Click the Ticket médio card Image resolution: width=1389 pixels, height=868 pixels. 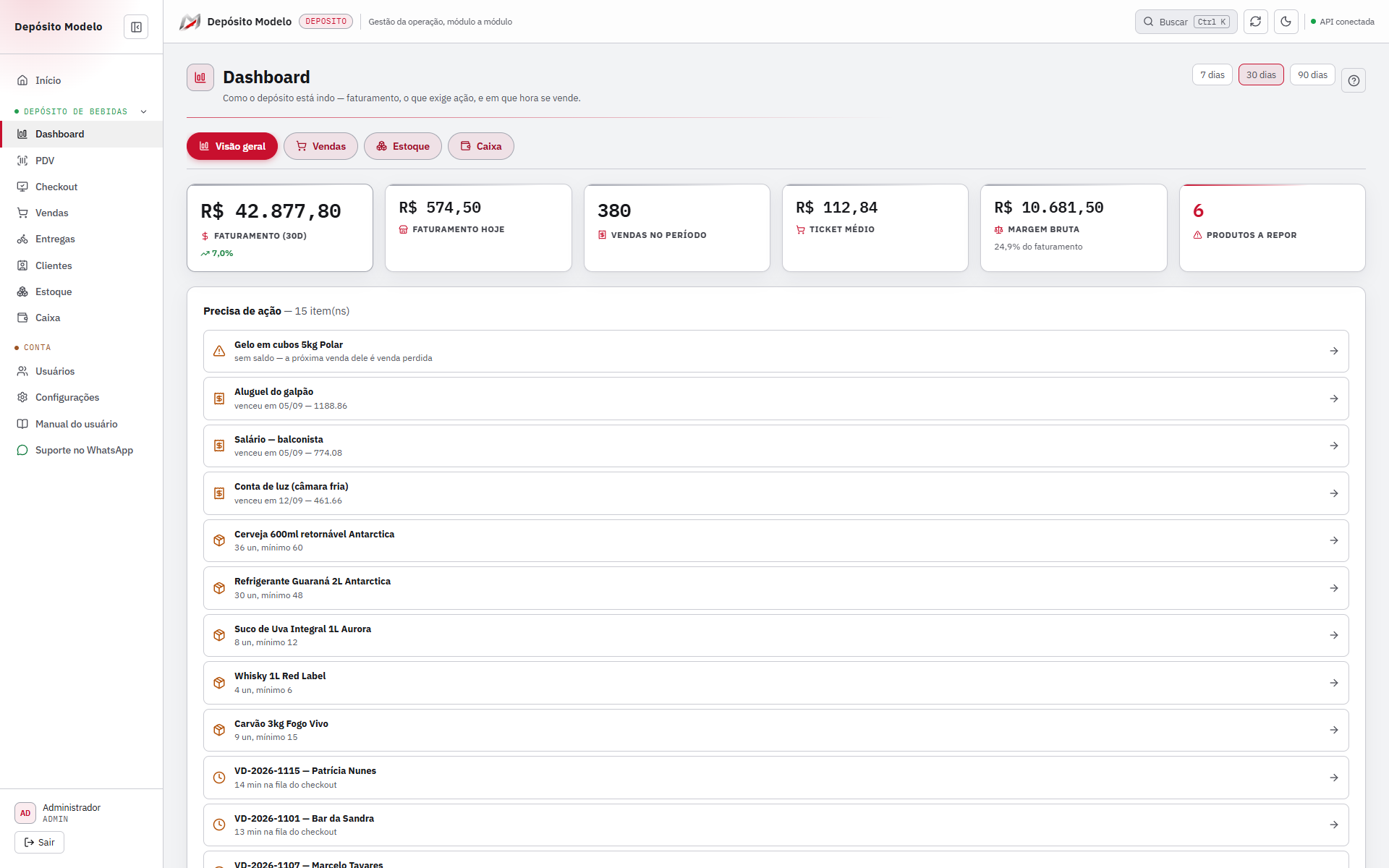point(875,228)
